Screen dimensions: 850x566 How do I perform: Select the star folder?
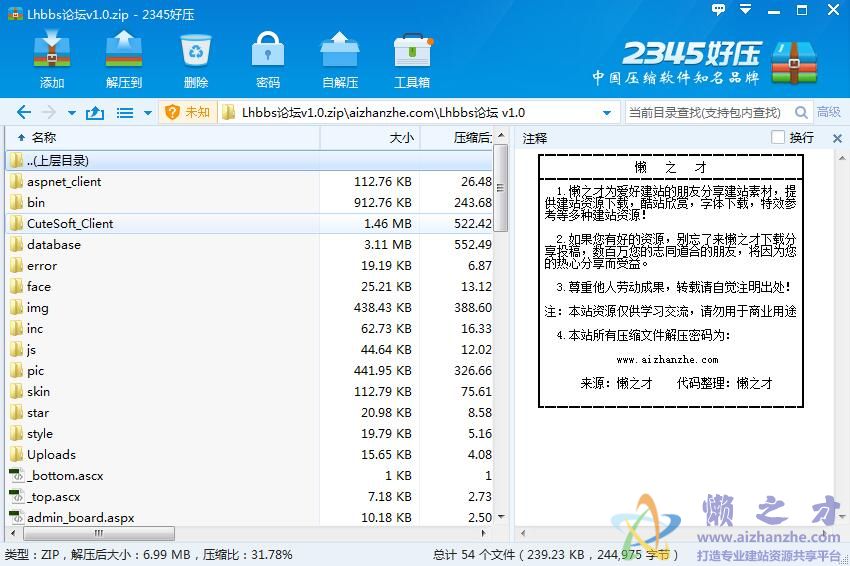click(x=249, y=413)
